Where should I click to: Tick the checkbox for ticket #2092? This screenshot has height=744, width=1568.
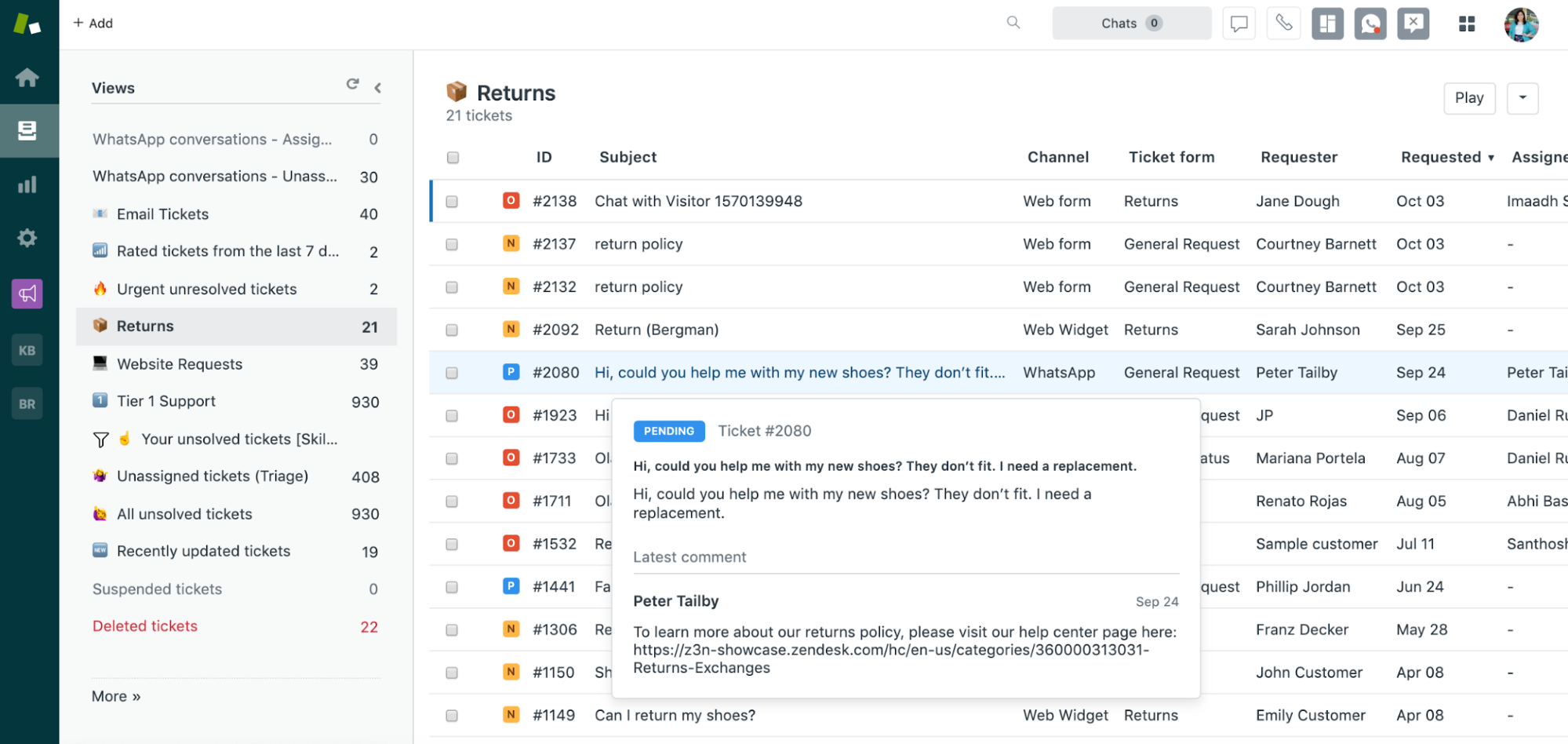click(x=453, y=330)
